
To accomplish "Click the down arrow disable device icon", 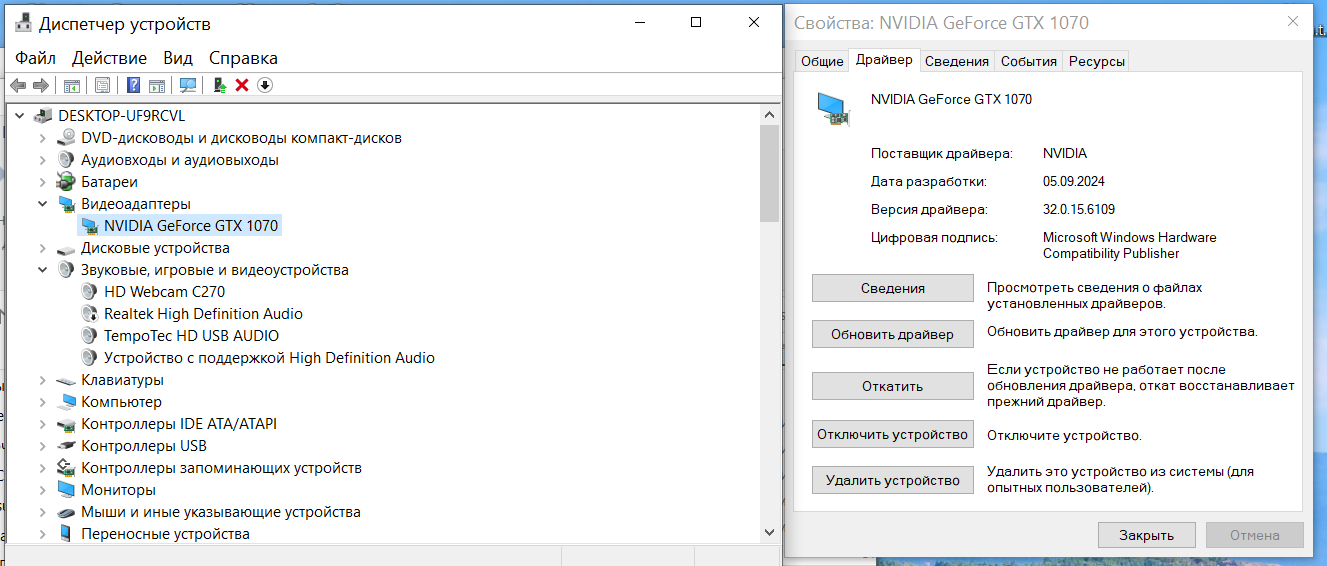I will [265, 85].
